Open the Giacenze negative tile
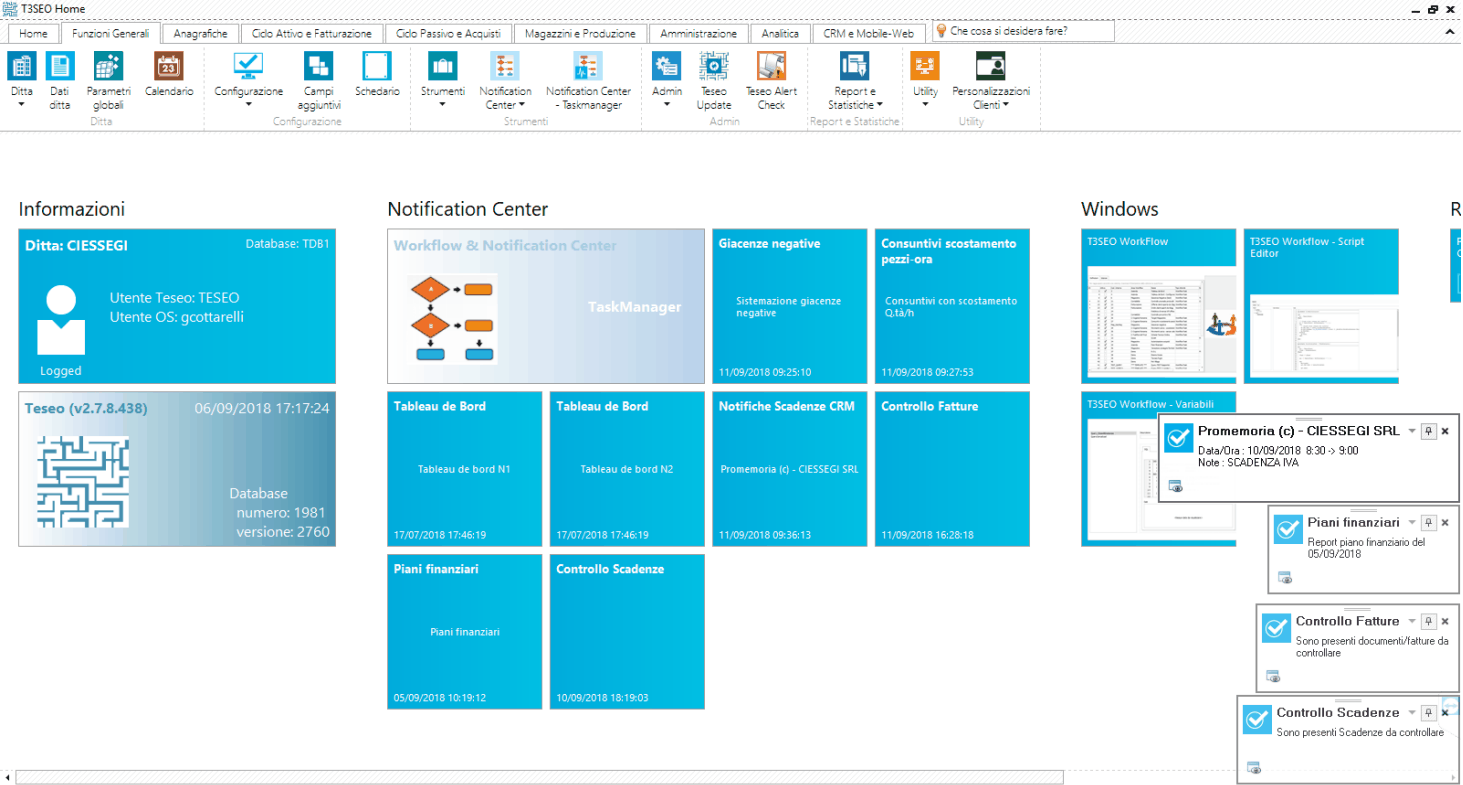 tap(790, 306)
